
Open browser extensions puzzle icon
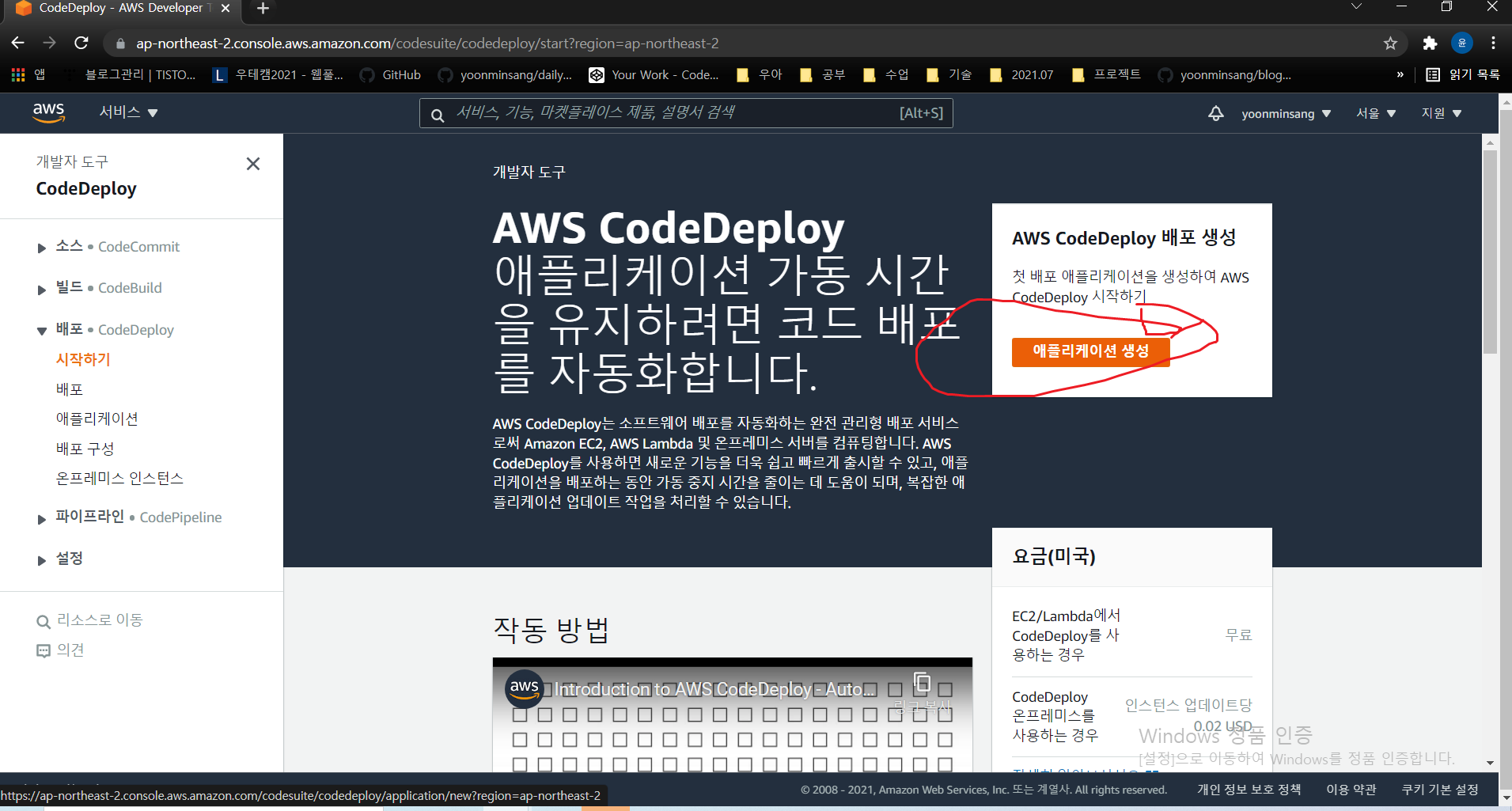(x=1430, y=43)
